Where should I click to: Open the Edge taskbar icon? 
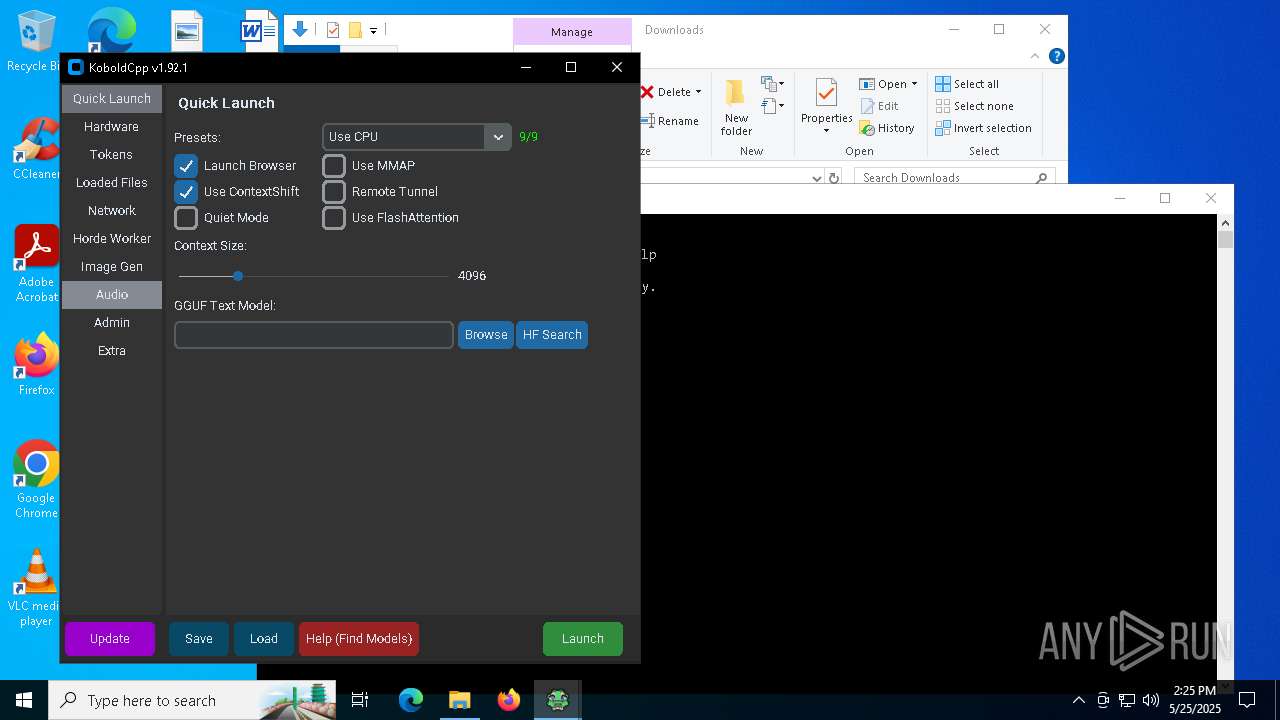tap(411, 700)
